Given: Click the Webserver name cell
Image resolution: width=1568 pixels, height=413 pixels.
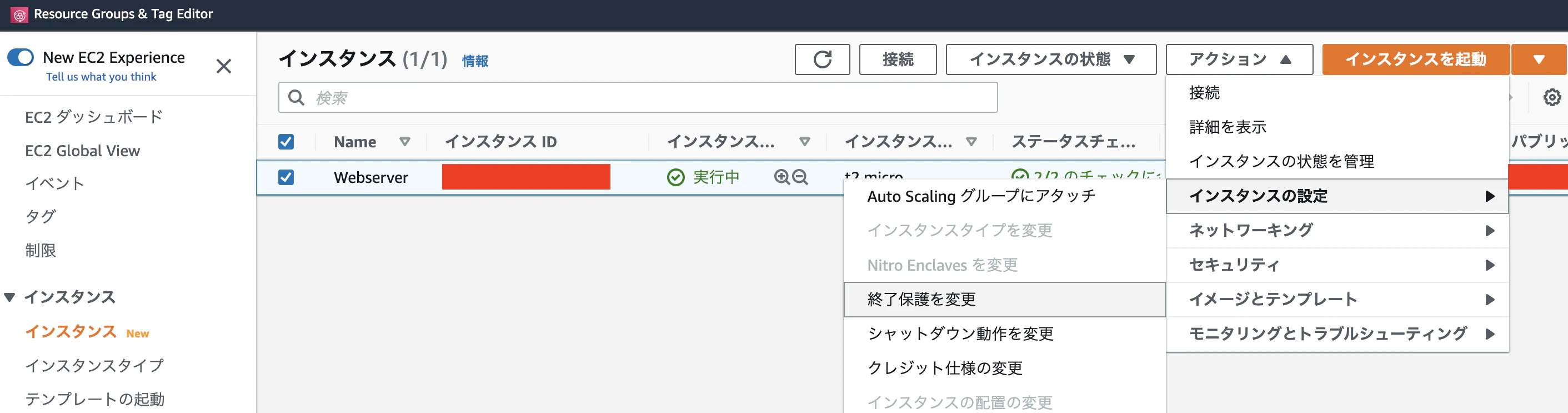Looking at the screenshot, I should (370, 177).
